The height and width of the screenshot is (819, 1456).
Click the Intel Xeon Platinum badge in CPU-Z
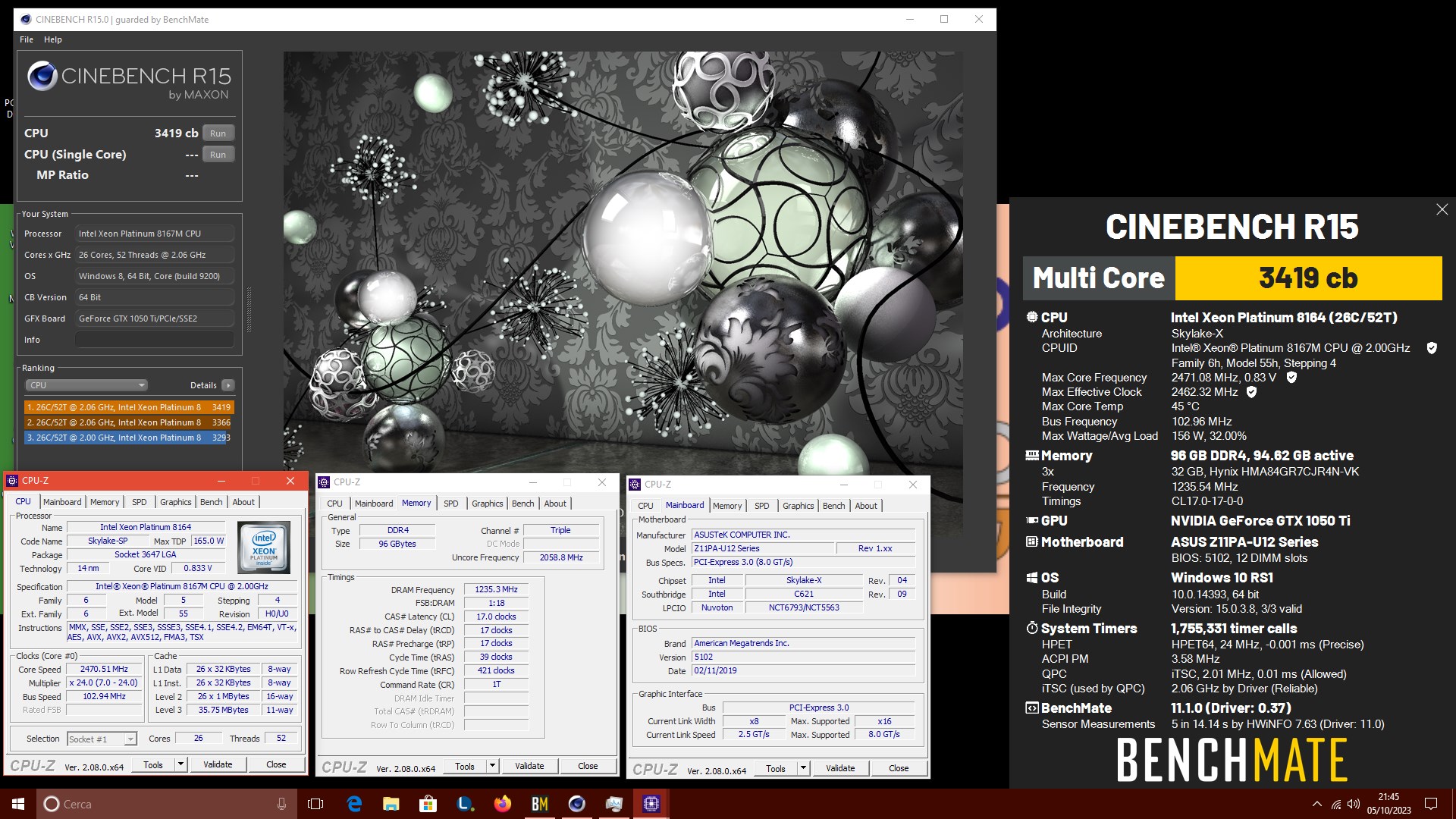264,547
